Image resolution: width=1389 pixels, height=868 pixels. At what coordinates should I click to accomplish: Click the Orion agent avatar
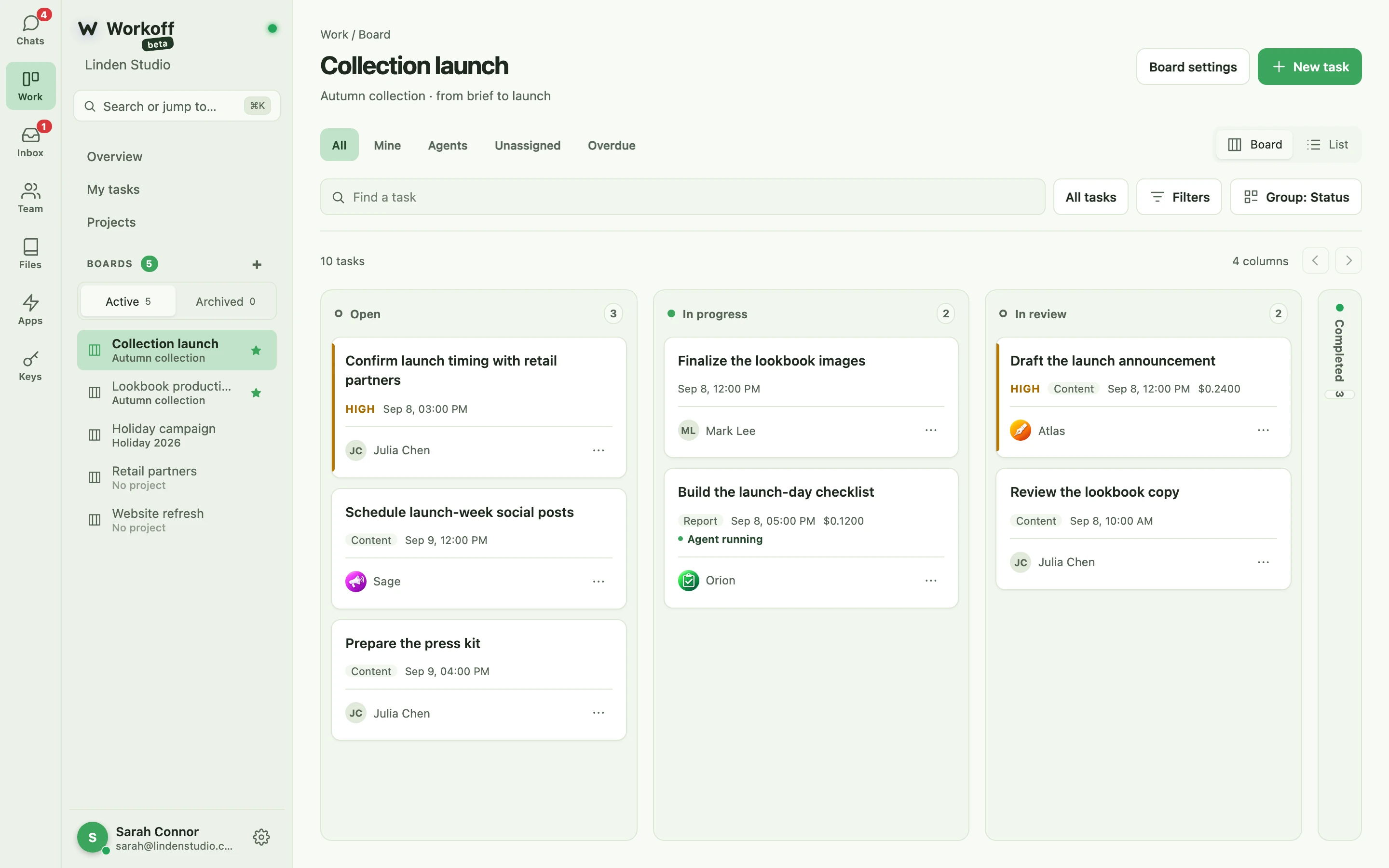click(x=688, y=581)
